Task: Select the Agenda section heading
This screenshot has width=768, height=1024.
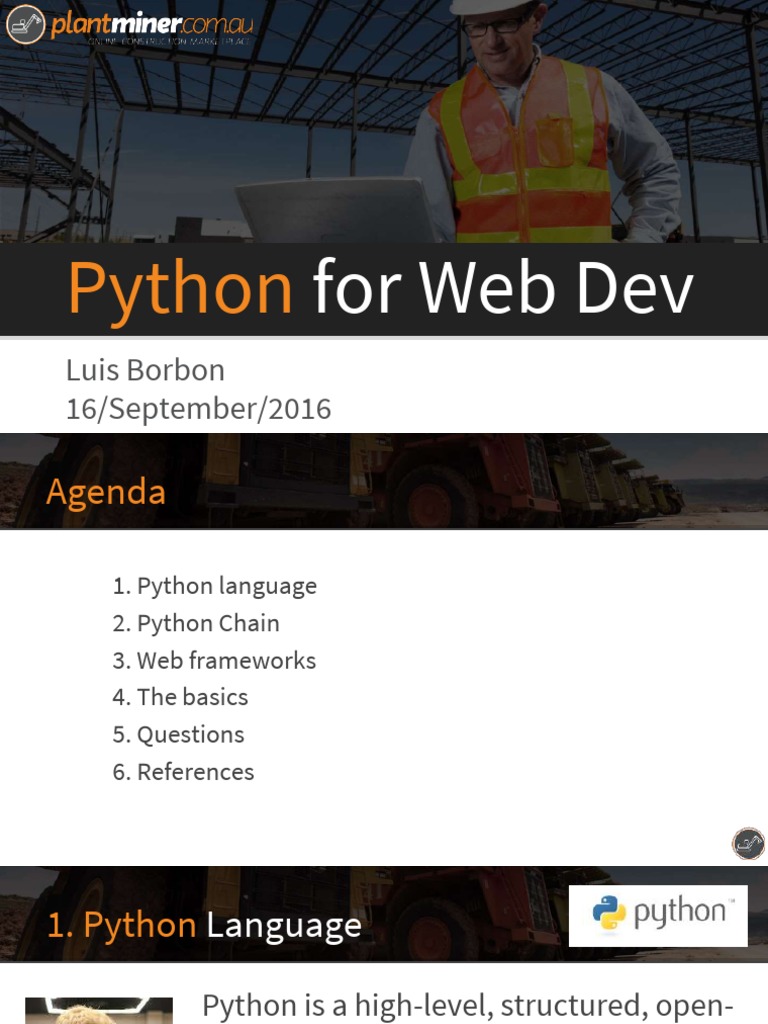Action: [x=106, y=492]
